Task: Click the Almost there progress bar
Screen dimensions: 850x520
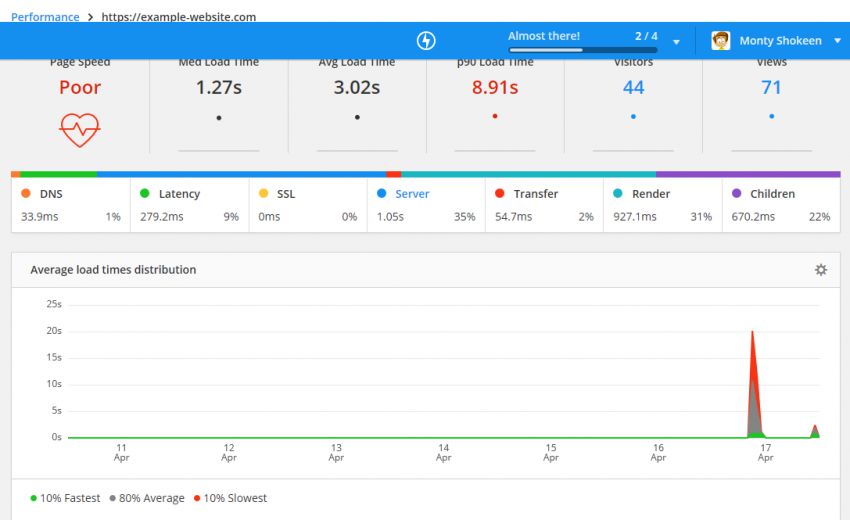Action: pos(583,50)
